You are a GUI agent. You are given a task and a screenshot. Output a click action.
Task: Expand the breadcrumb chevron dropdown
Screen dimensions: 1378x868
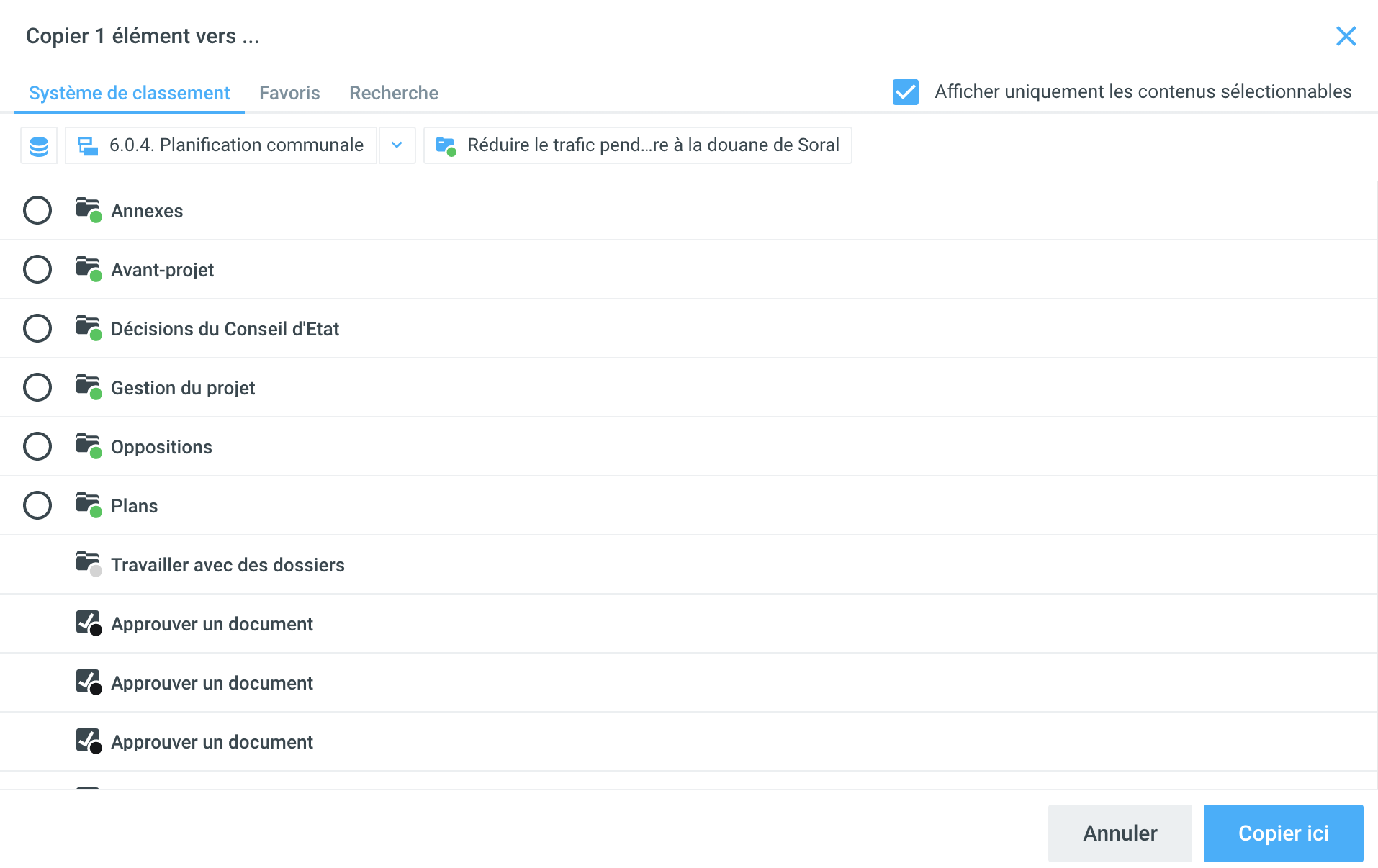(397, 145)
